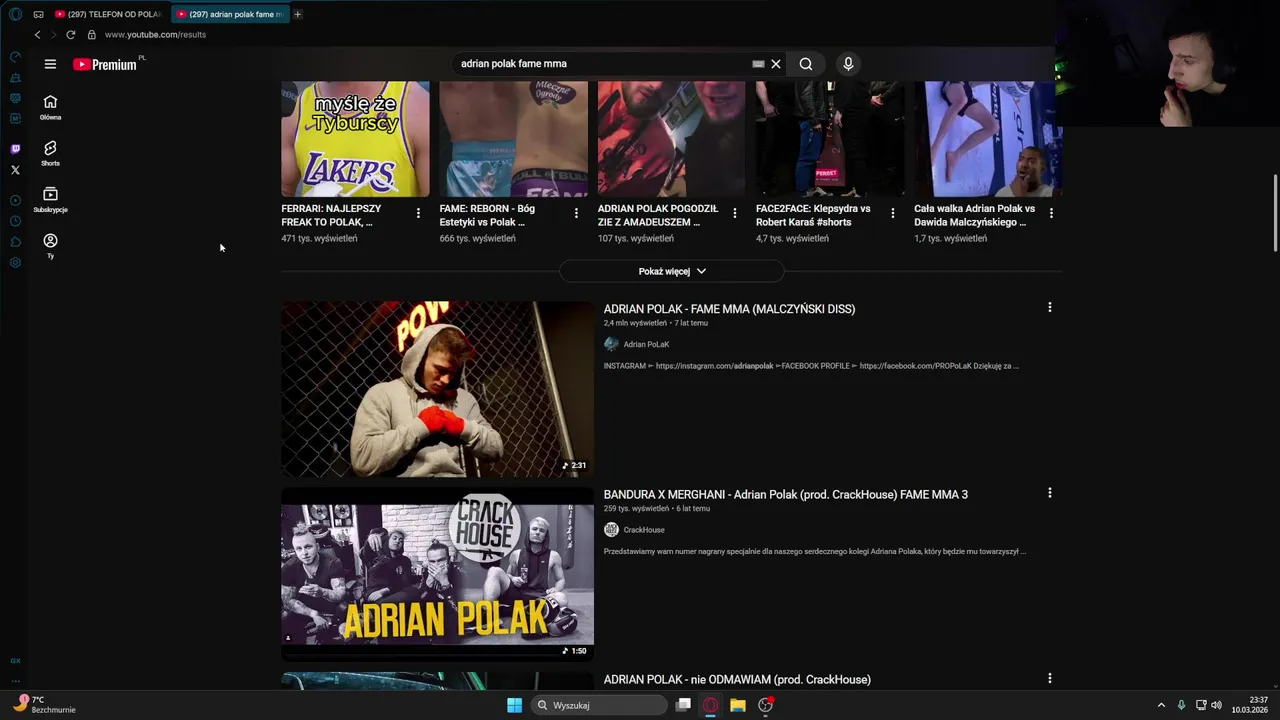Open Subskrypcje in the YouTube sidebar
Viewport: 1280px width, 720px height.
50,200
